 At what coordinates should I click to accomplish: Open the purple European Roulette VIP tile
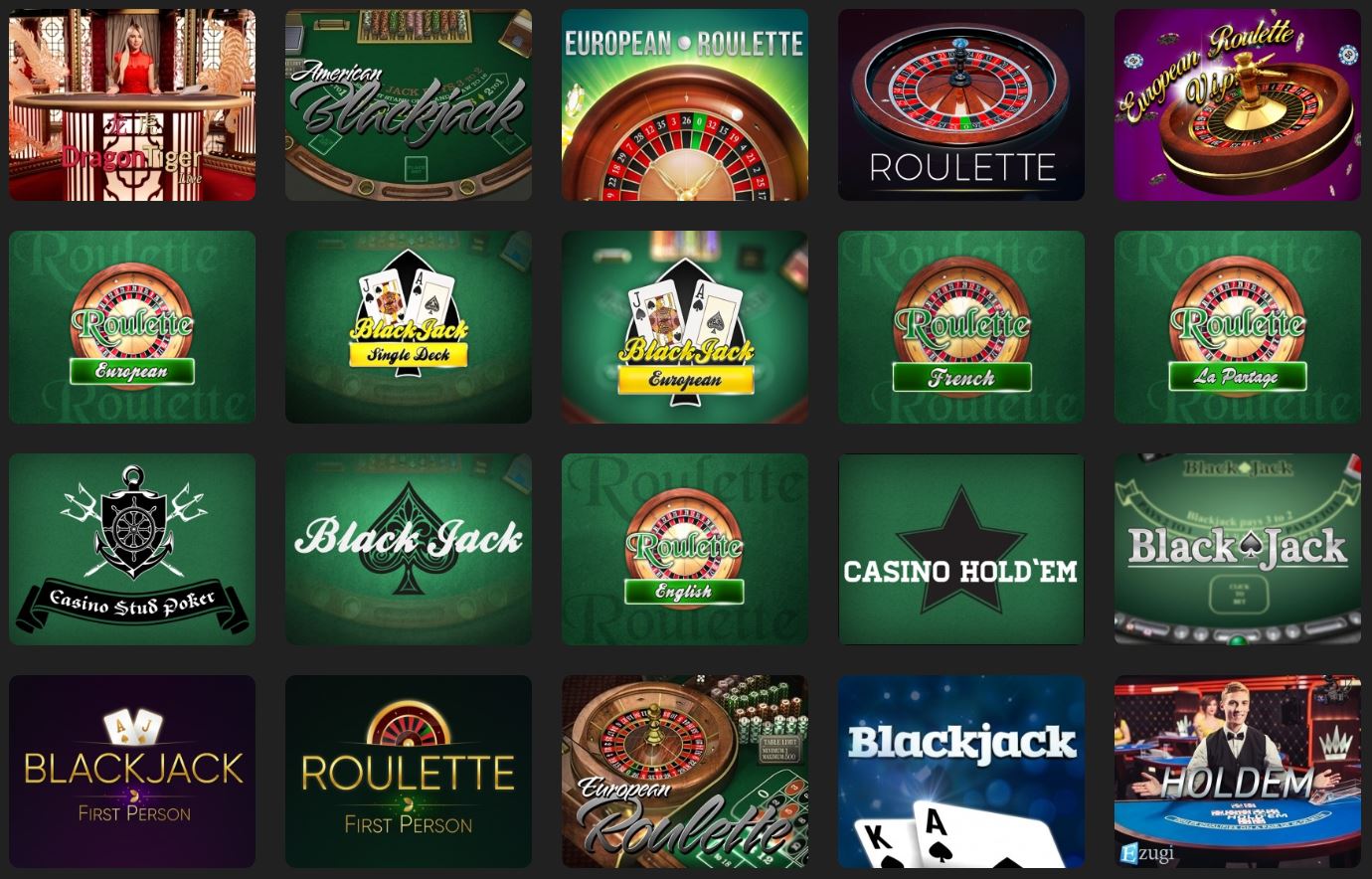1238,105
